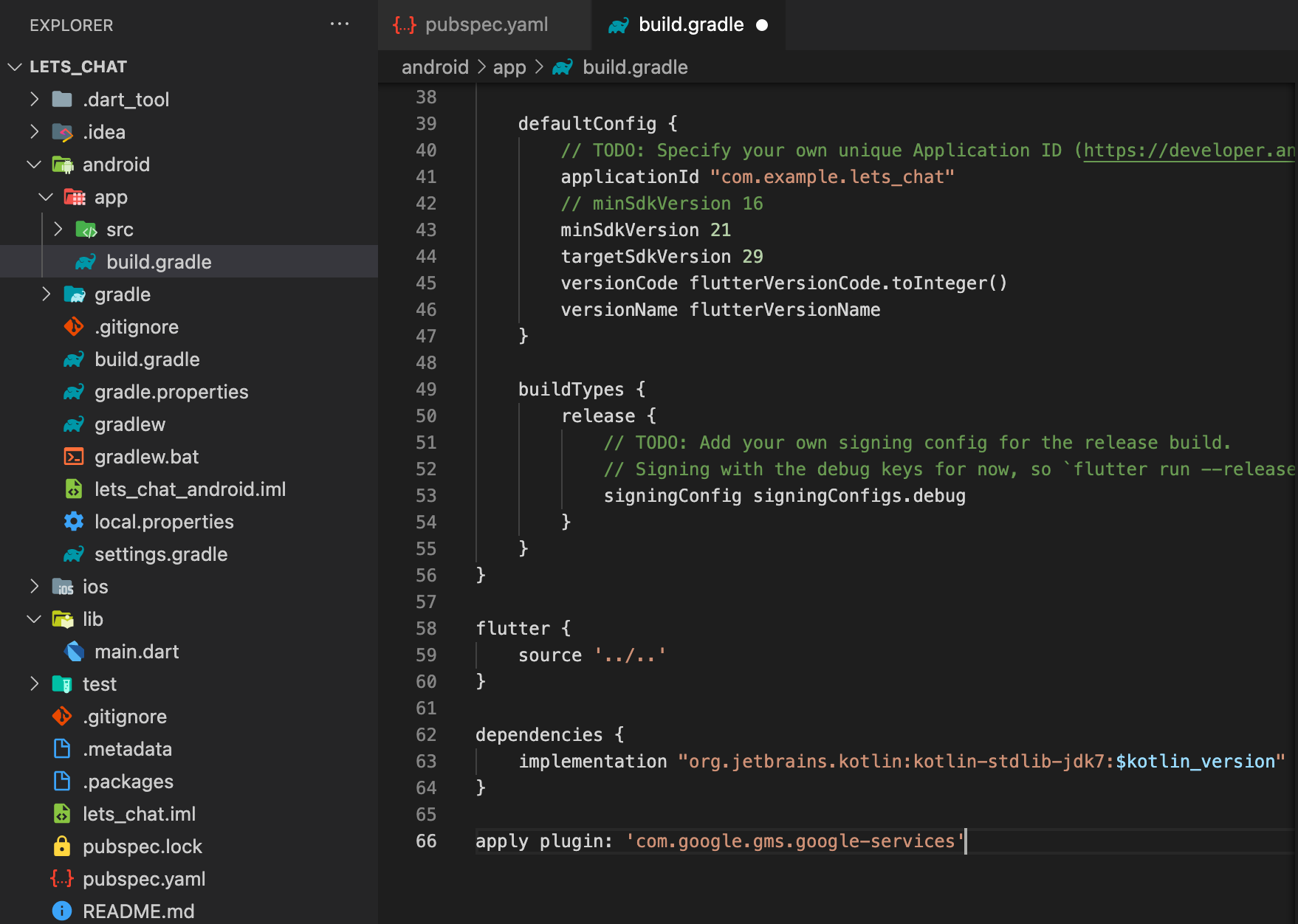This screenshot has height=924, width=1298.
Task: Expand the test folder chevron
Action: click(34, 683)
